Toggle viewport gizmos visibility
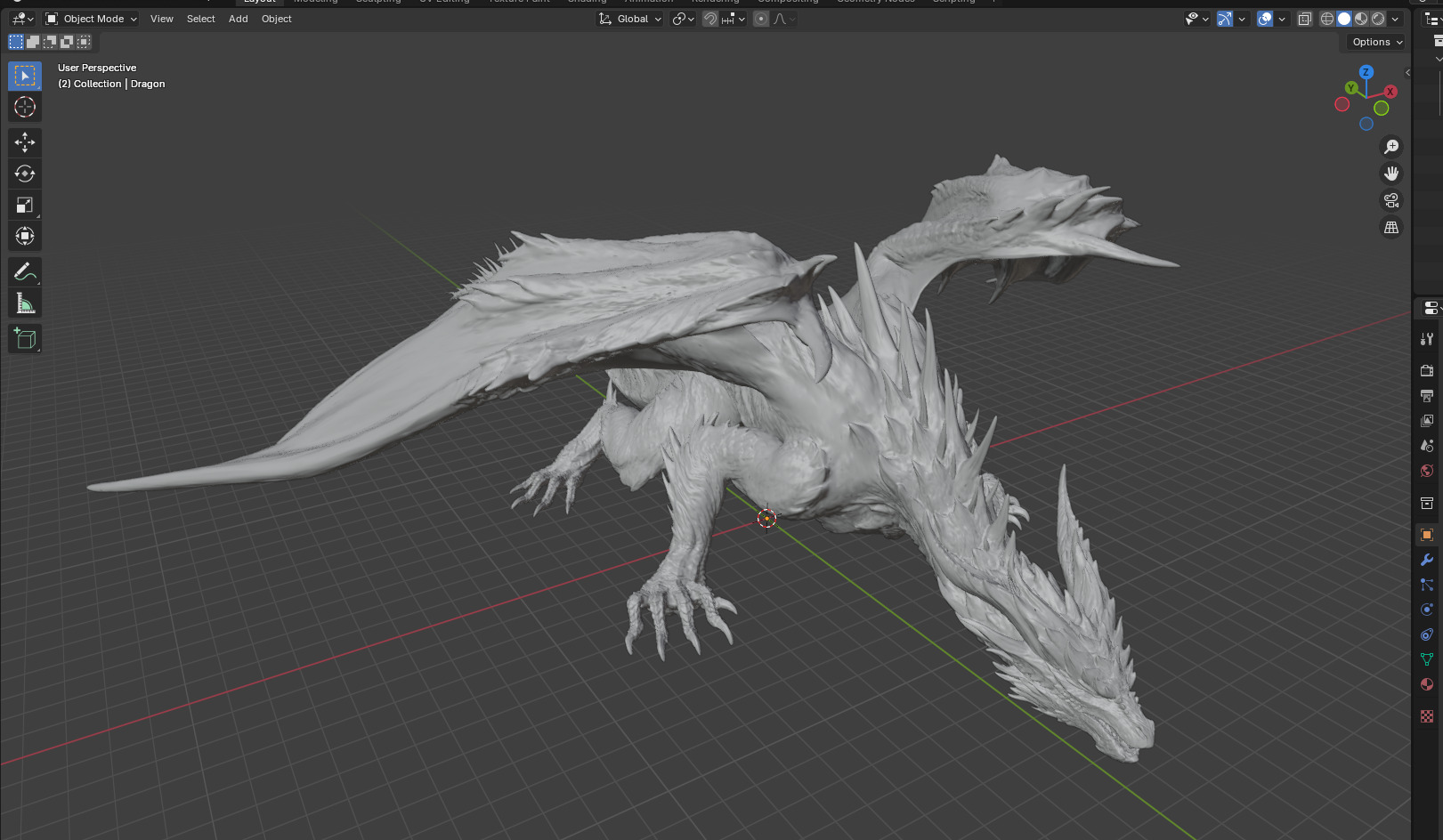The height and width of the screenshot is (840, 1443). tap(1225, 19)
